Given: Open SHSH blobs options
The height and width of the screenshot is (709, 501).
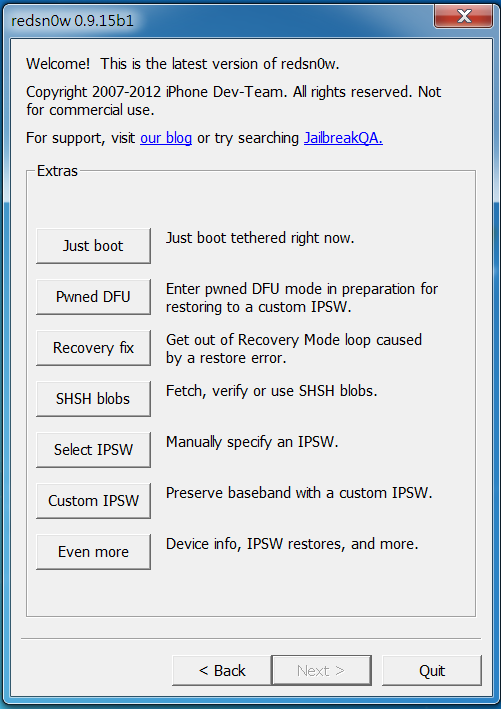Looking at the screenshot, I should 93,399.
